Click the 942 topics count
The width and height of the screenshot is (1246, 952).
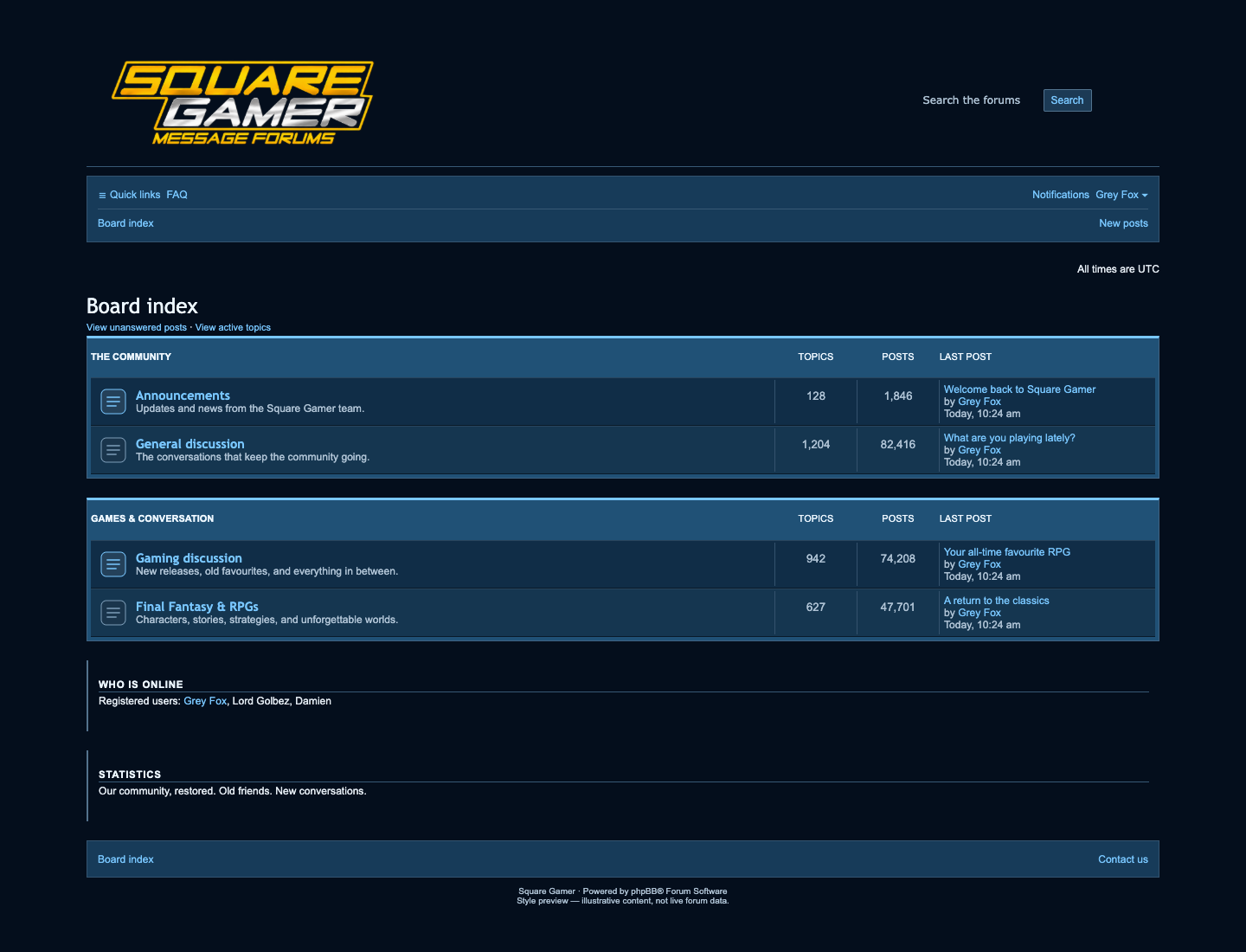click(x=815, y=559)
